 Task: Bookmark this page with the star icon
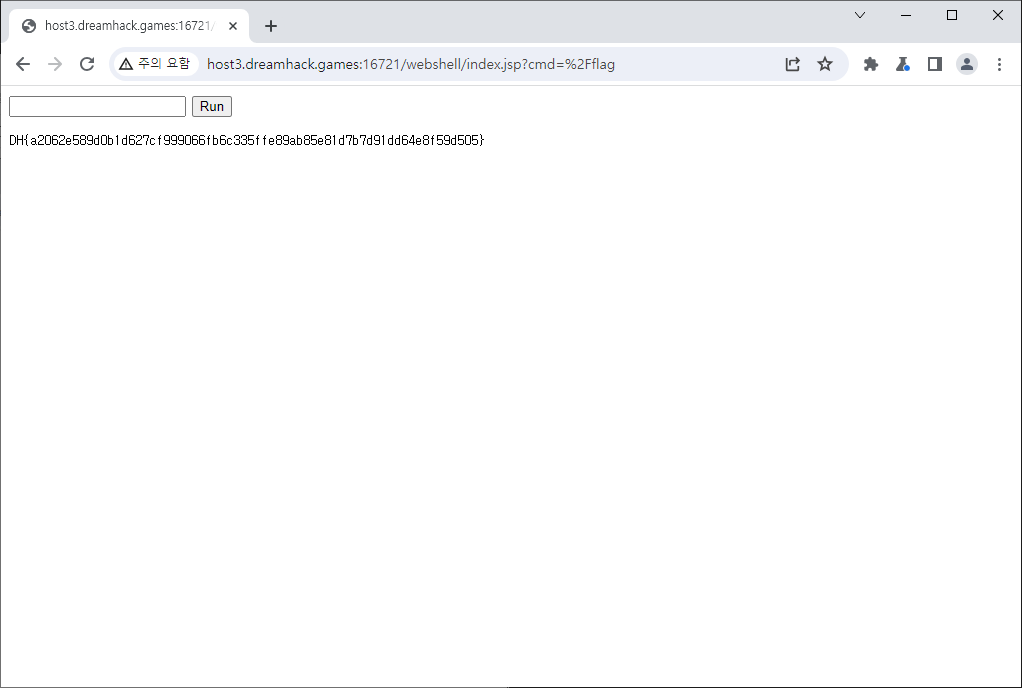825,64
